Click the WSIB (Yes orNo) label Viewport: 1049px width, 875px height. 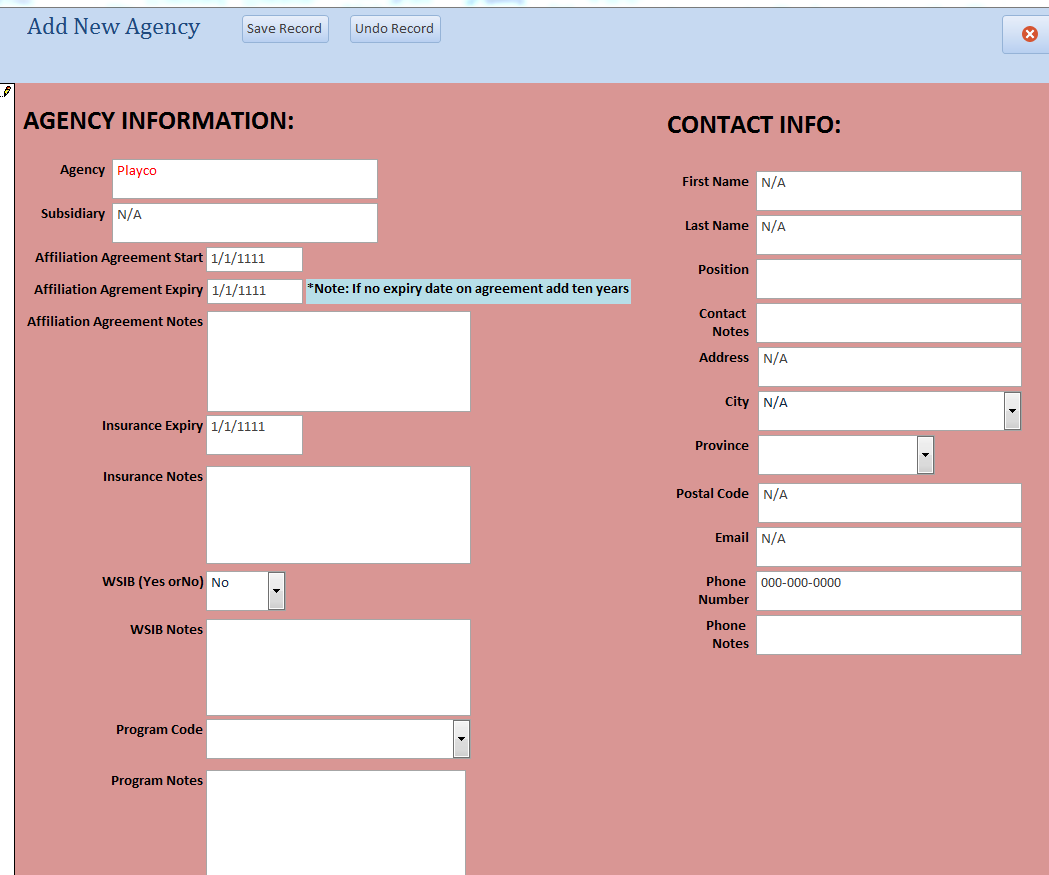point(153,582)
